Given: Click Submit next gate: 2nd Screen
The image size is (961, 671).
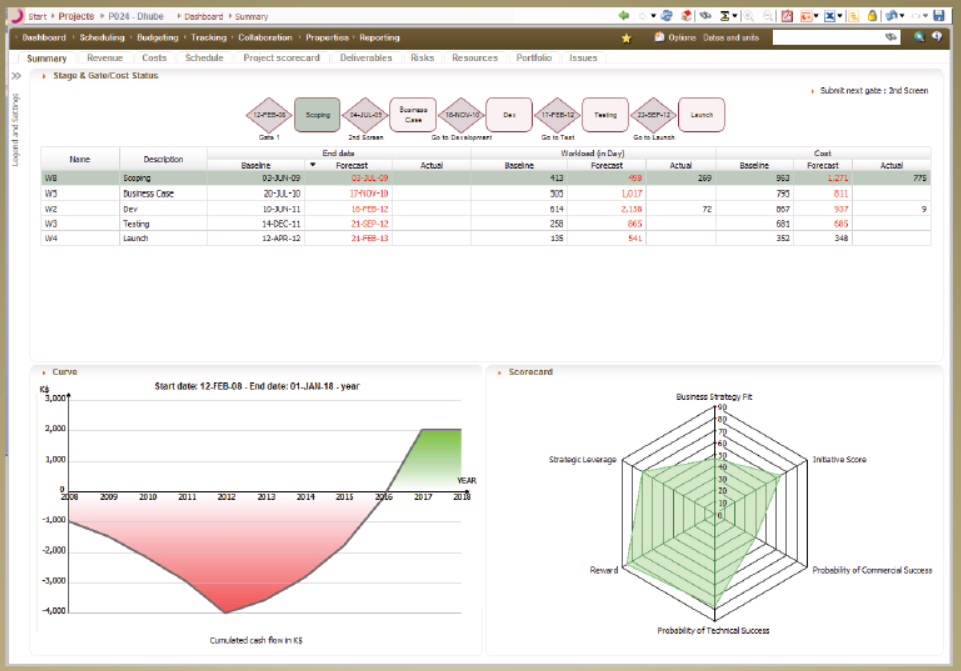Looking at the screenshot, I should point(873,91).
